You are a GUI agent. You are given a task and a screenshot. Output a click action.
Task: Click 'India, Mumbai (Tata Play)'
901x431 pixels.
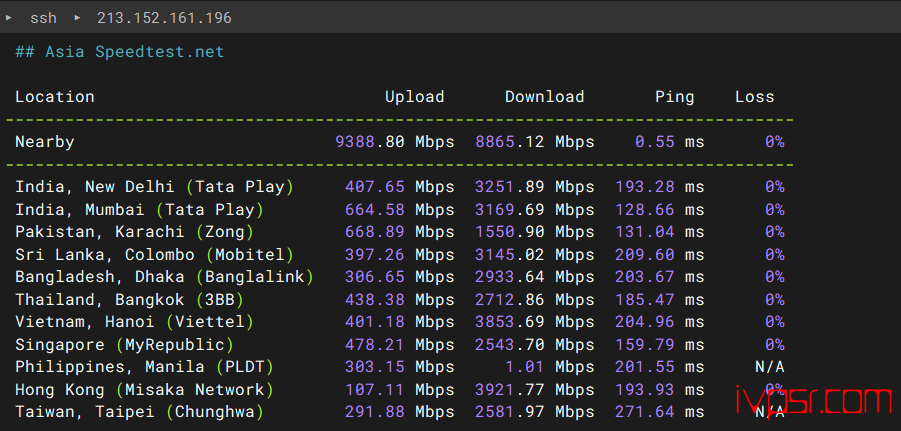pos(140,209)
